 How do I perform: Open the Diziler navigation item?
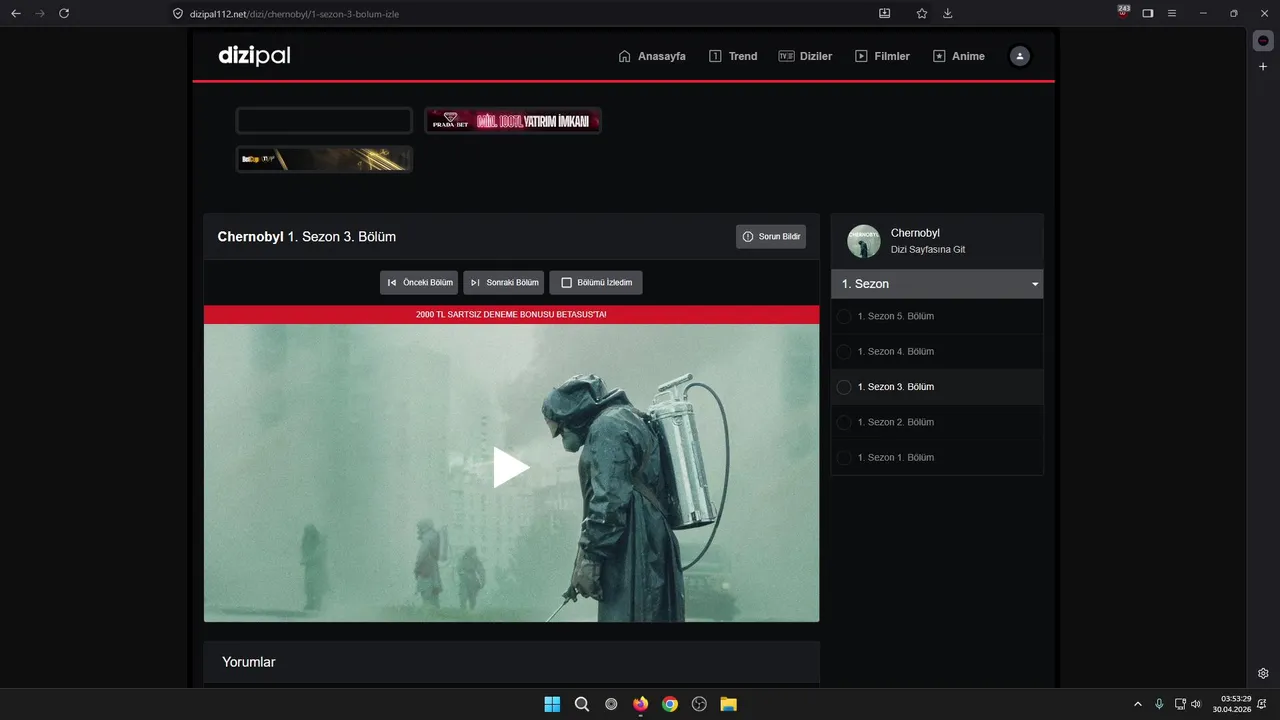pos(805,56)
